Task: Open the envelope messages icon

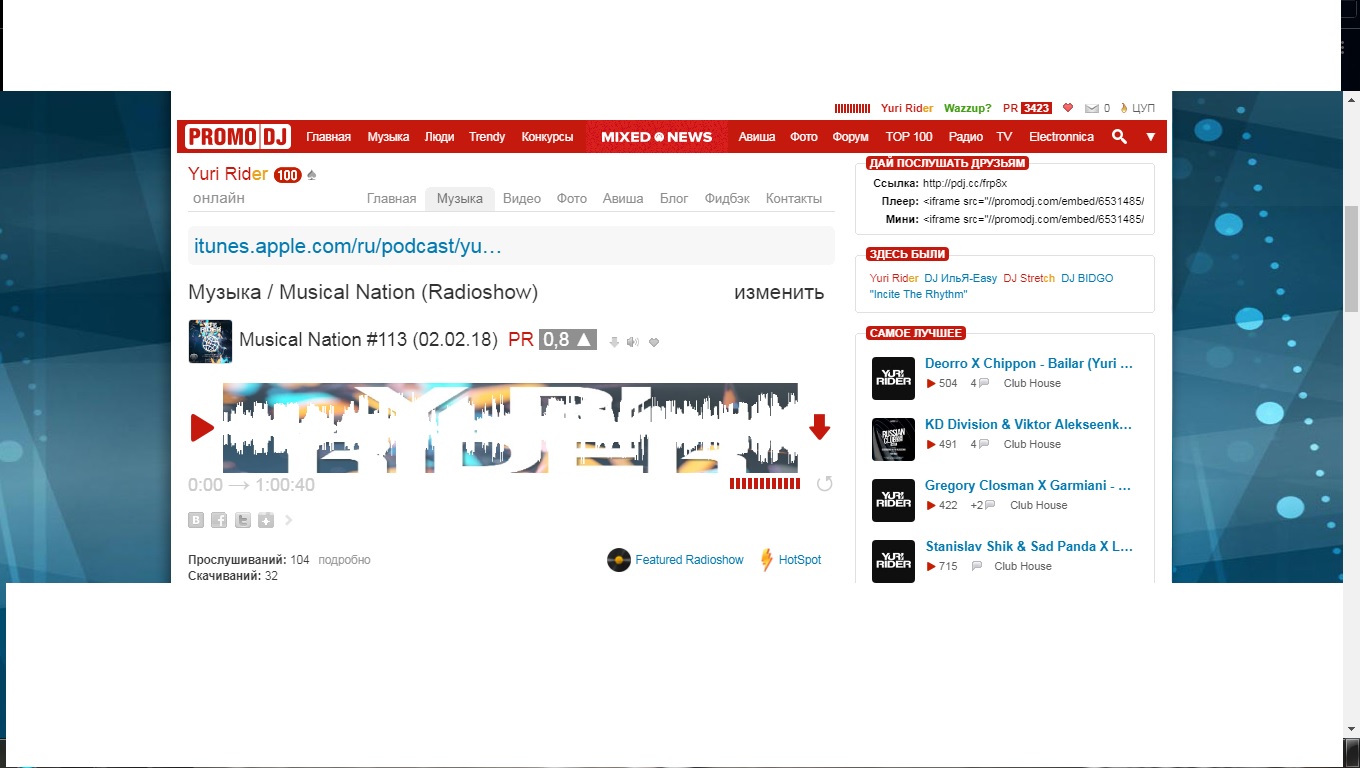Action: (1092, 108)
